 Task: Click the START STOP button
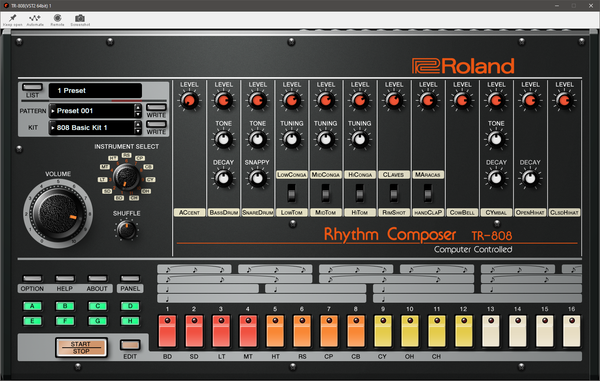point(81,347)
